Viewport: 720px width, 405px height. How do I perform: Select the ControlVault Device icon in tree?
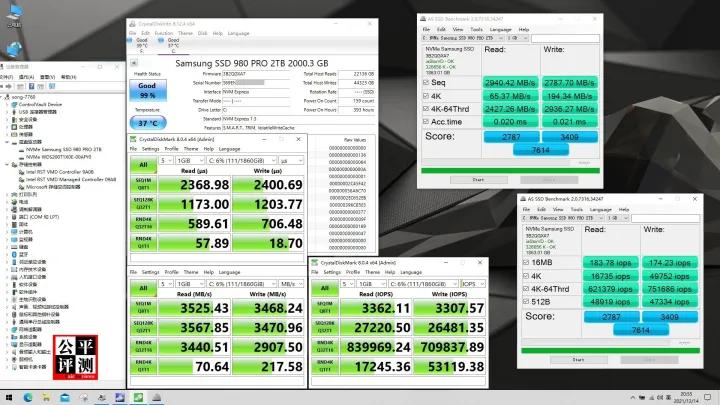pyautogui.click(x=14, y=105)
